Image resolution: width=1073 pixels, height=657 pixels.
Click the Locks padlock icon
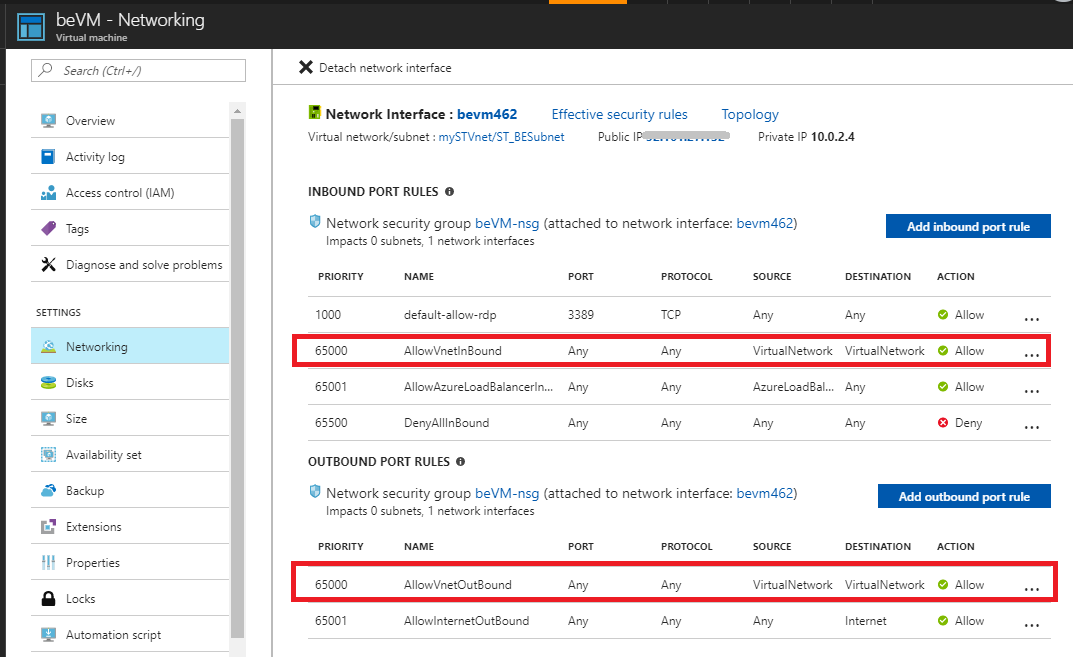pos(48,599)
